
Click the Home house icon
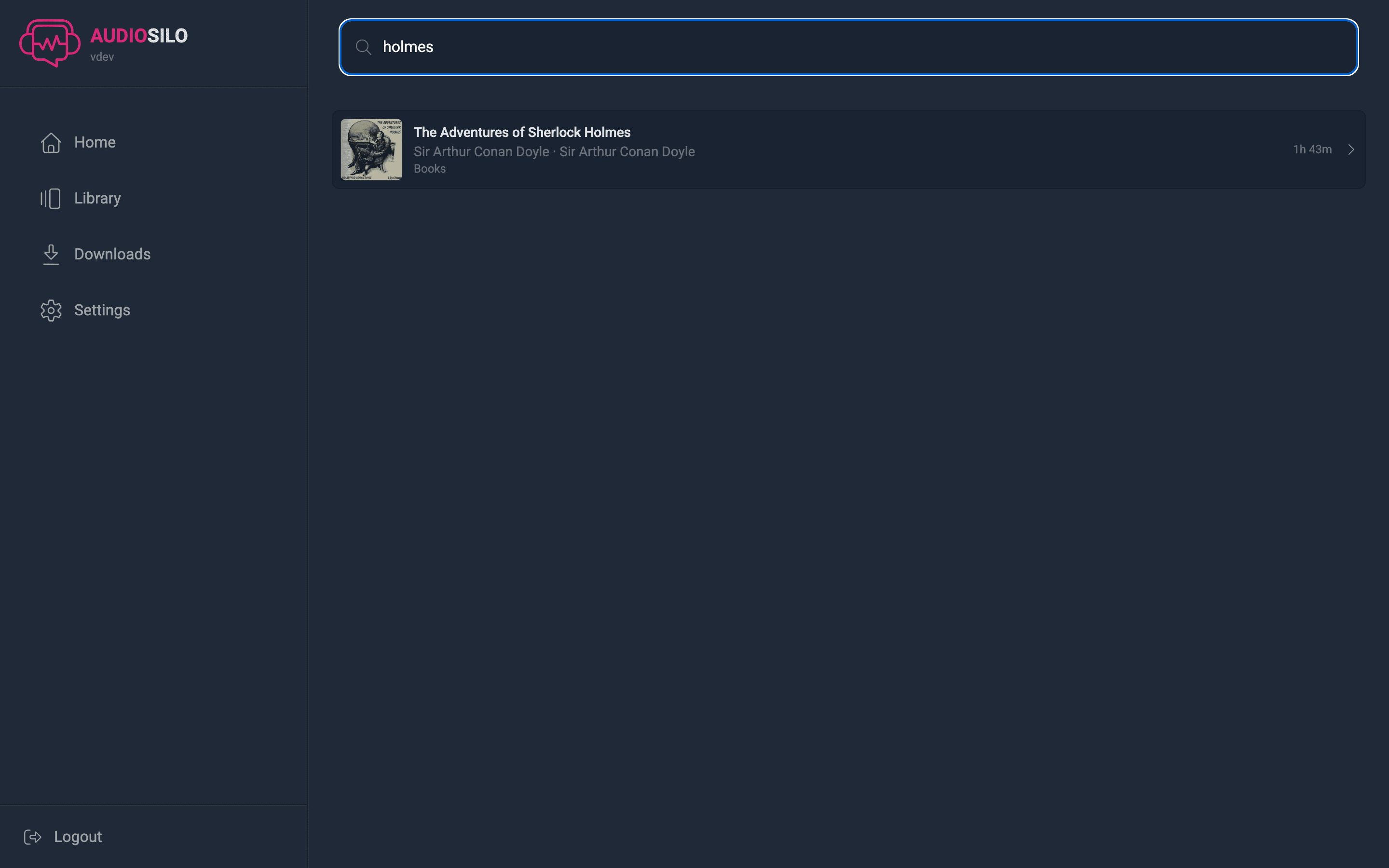click(x=51, y=142)
